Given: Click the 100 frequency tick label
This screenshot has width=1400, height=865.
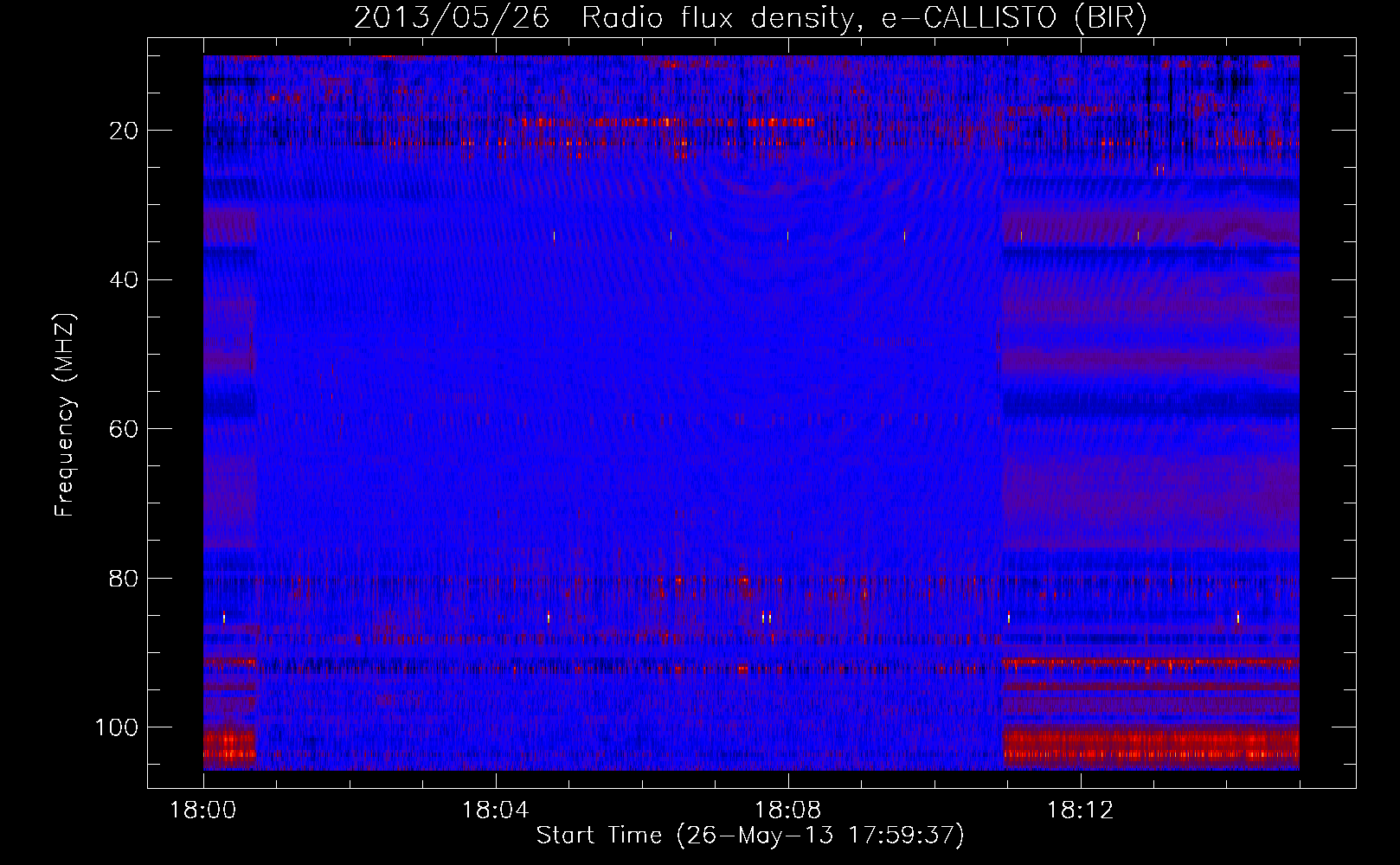Looking at the screenshot, I should pos(117,727).
